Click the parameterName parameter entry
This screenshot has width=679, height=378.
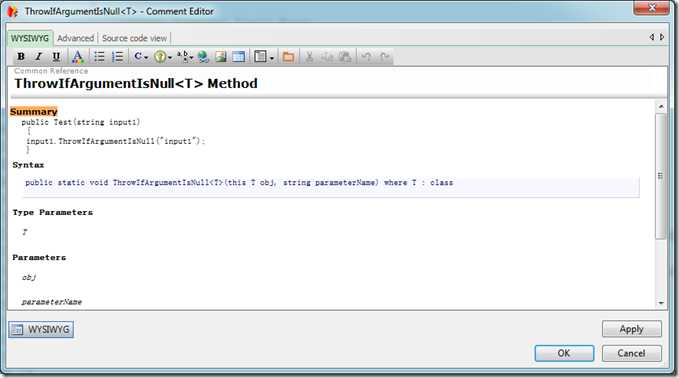click(x=52, y=302)
